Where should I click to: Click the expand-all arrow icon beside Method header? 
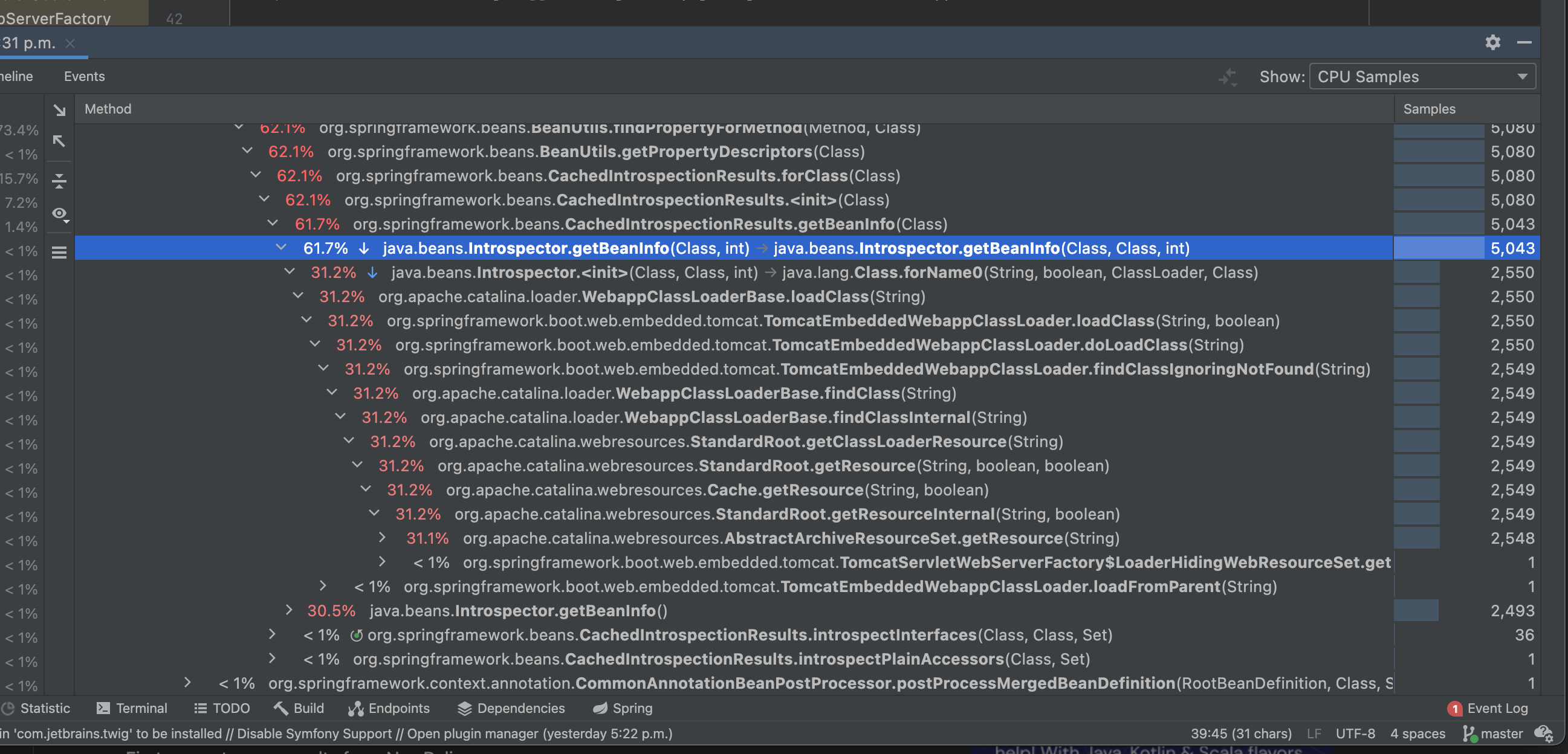[59, 109]
